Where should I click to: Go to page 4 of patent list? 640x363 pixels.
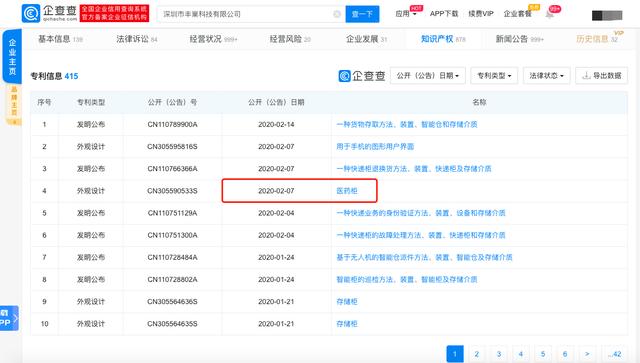pos(521,354)
